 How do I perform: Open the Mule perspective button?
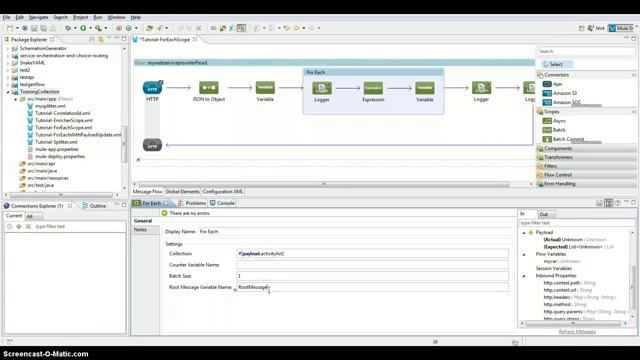[622, 28]
